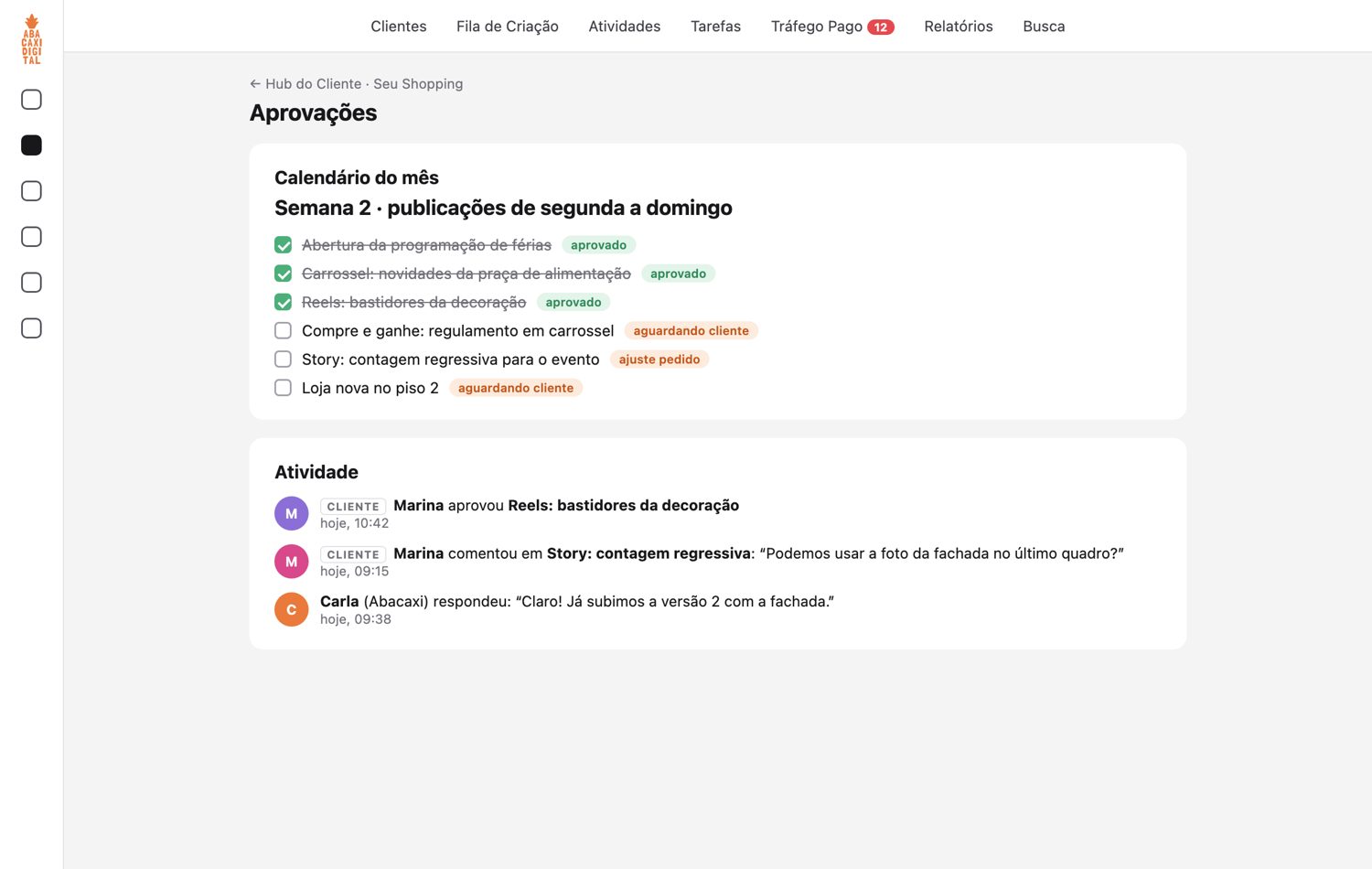1372x869 pixels.
Task: Uncheck Reels bastidores da decoração
Action: 284,302
